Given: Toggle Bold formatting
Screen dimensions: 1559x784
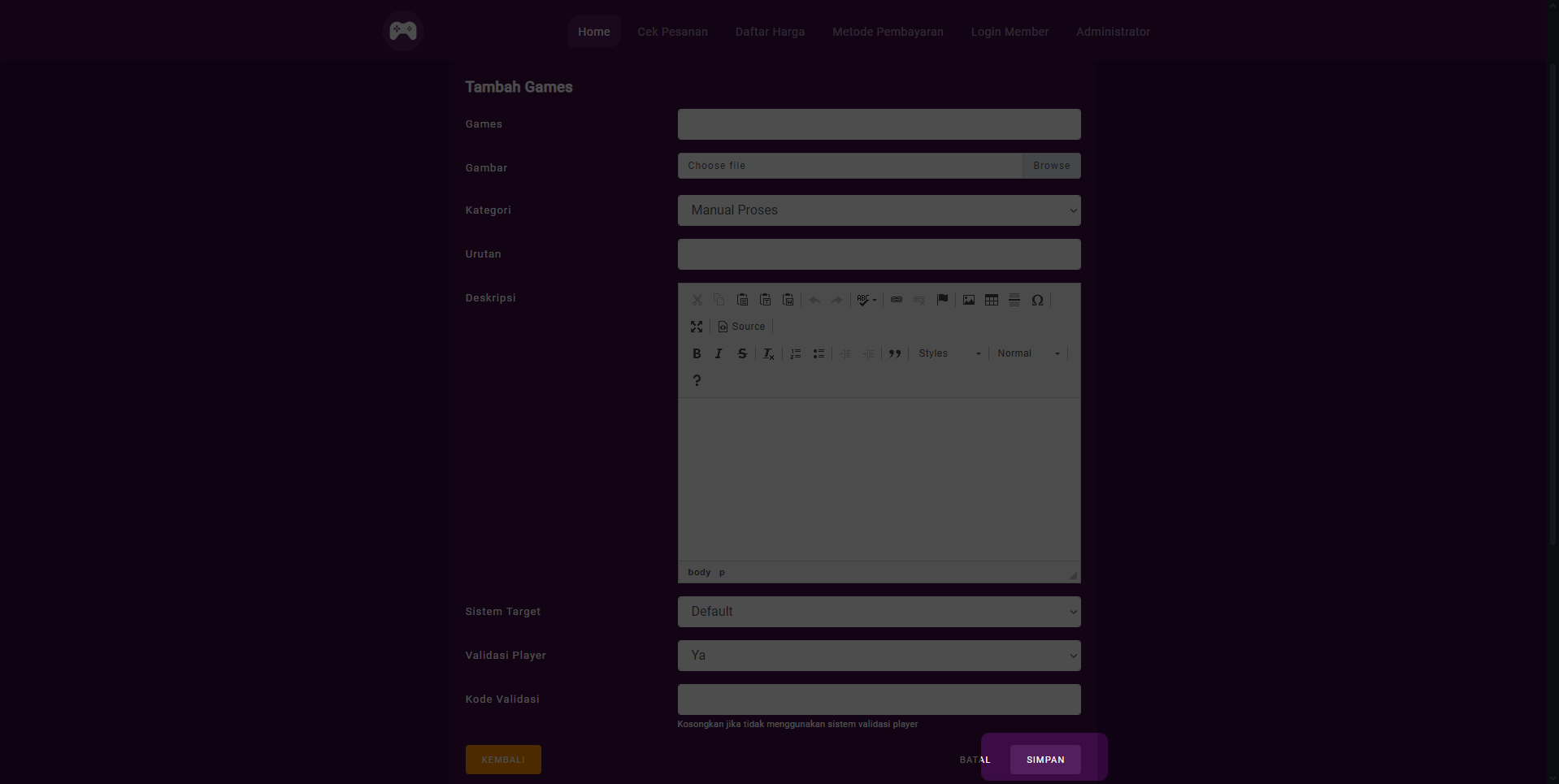Looking at the screenshot, I should pyautogui.click(x=697, y=353).
